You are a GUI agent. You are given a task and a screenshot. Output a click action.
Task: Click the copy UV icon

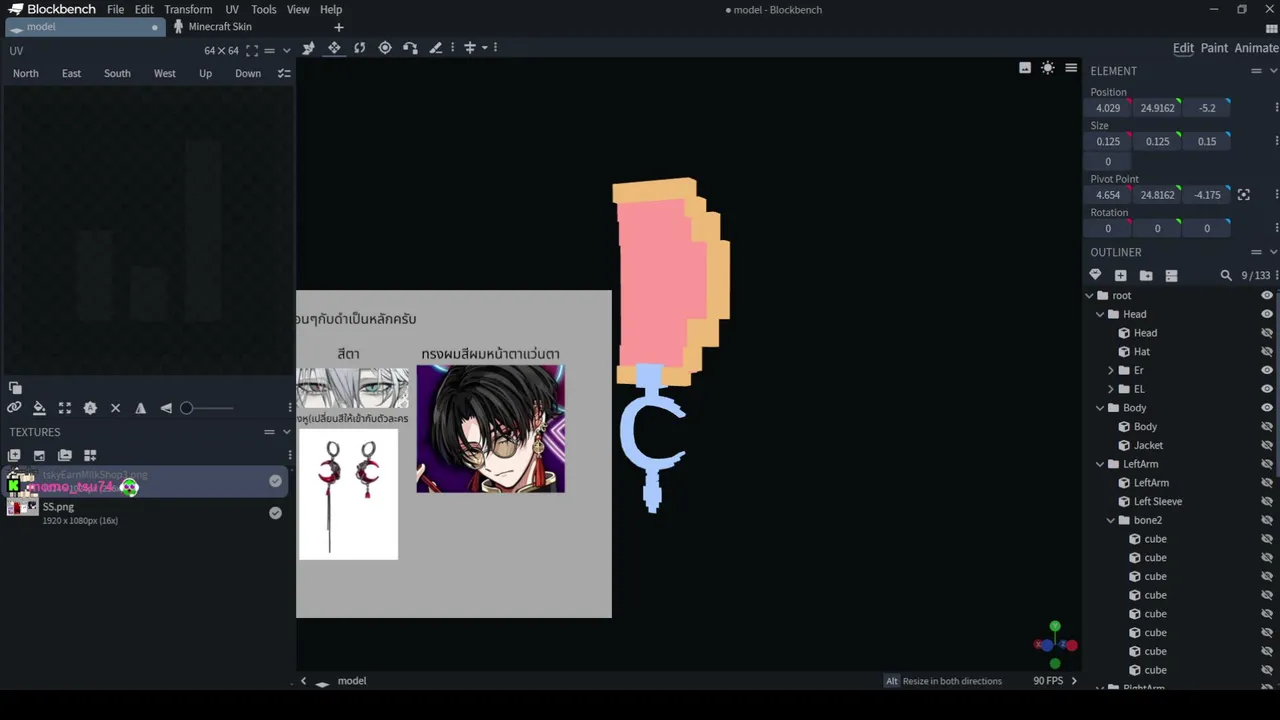point(15,388)
